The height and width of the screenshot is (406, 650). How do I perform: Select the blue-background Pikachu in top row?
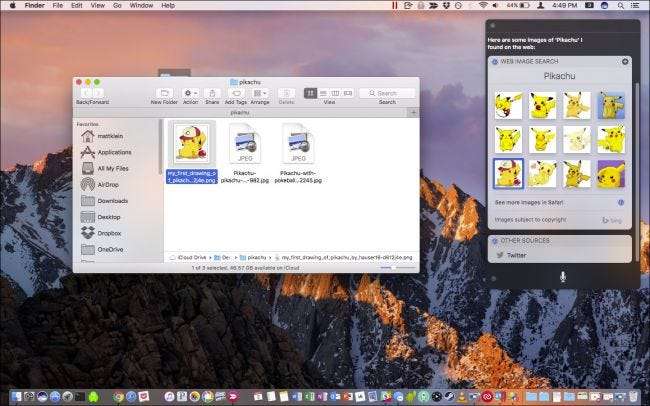pyautogui.click(x=611, y=105)
